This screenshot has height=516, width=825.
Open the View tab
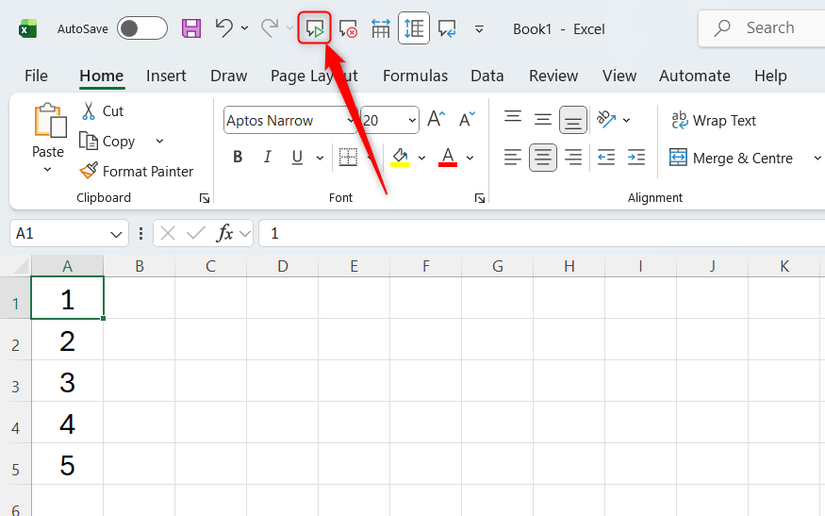tap(619, 76)
